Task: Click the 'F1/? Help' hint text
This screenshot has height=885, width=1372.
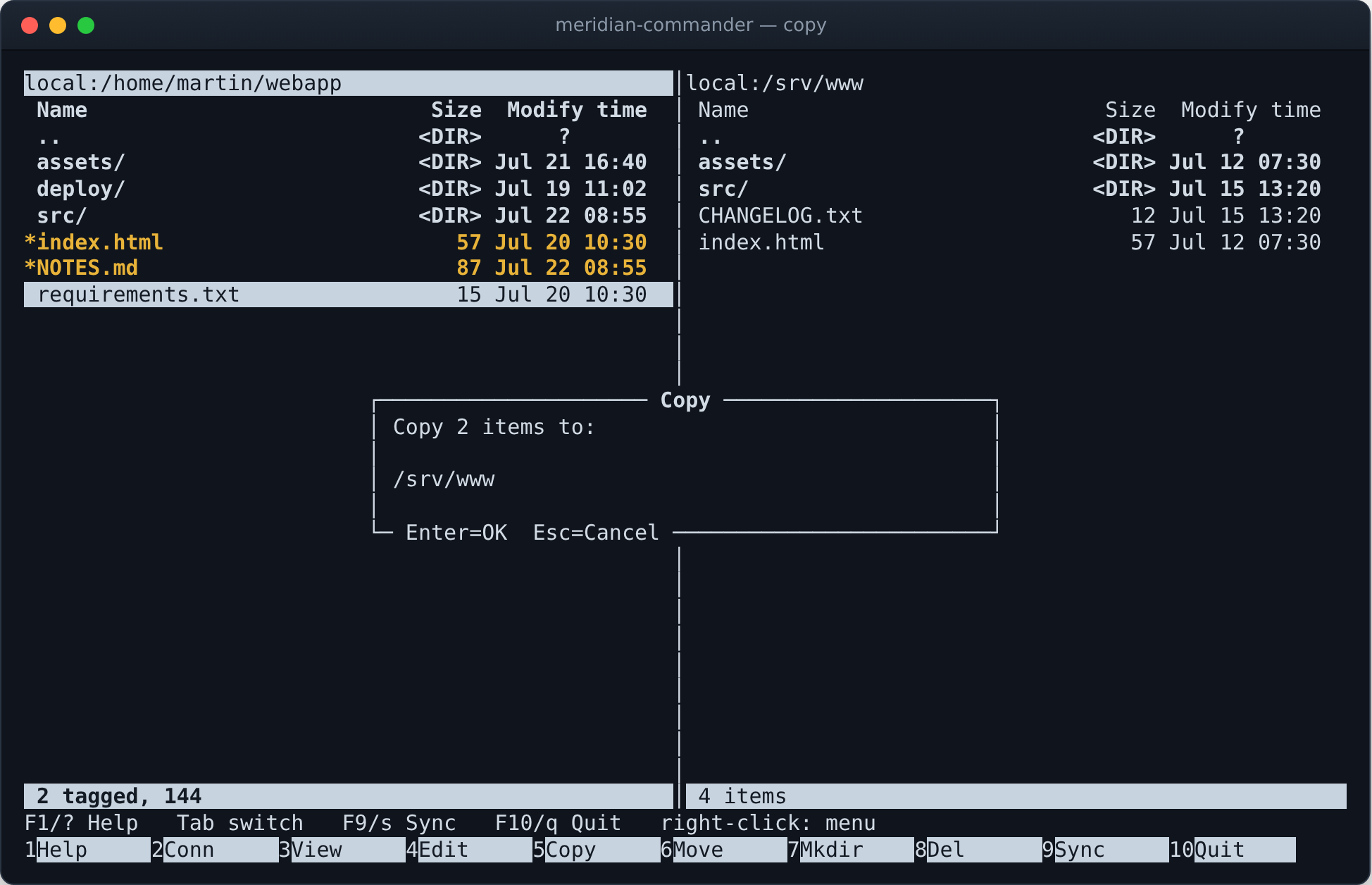Action: [81, 823]
